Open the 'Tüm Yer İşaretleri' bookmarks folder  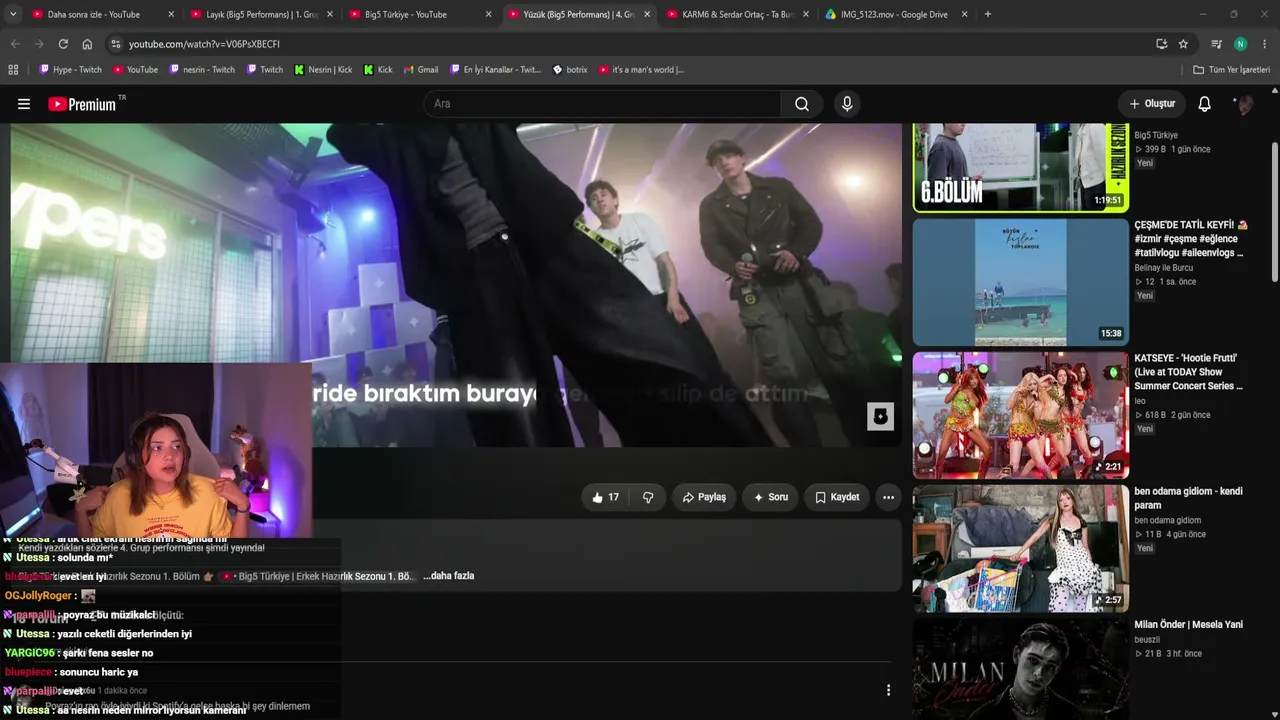[1232, 70]
